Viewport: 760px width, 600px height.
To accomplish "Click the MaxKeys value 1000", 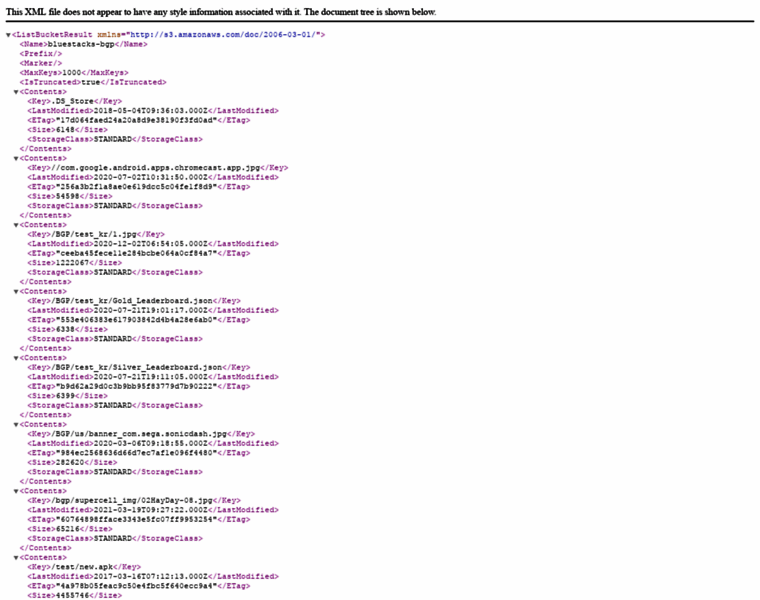I will click(x=72, y=73).
